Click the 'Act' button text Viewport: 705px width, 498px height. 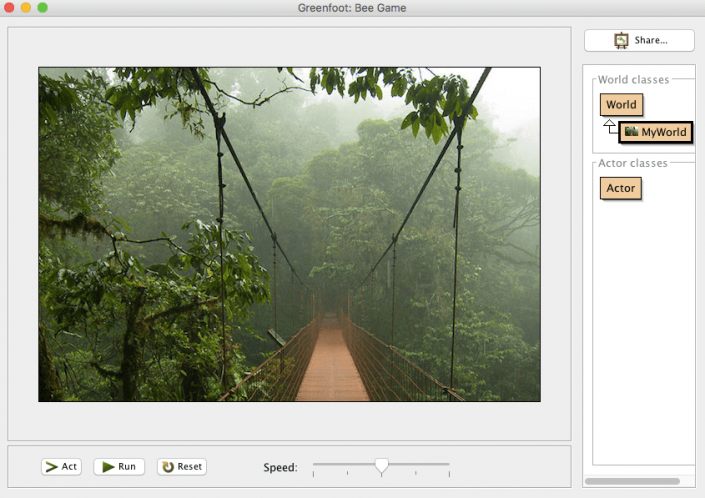point(69,467)
